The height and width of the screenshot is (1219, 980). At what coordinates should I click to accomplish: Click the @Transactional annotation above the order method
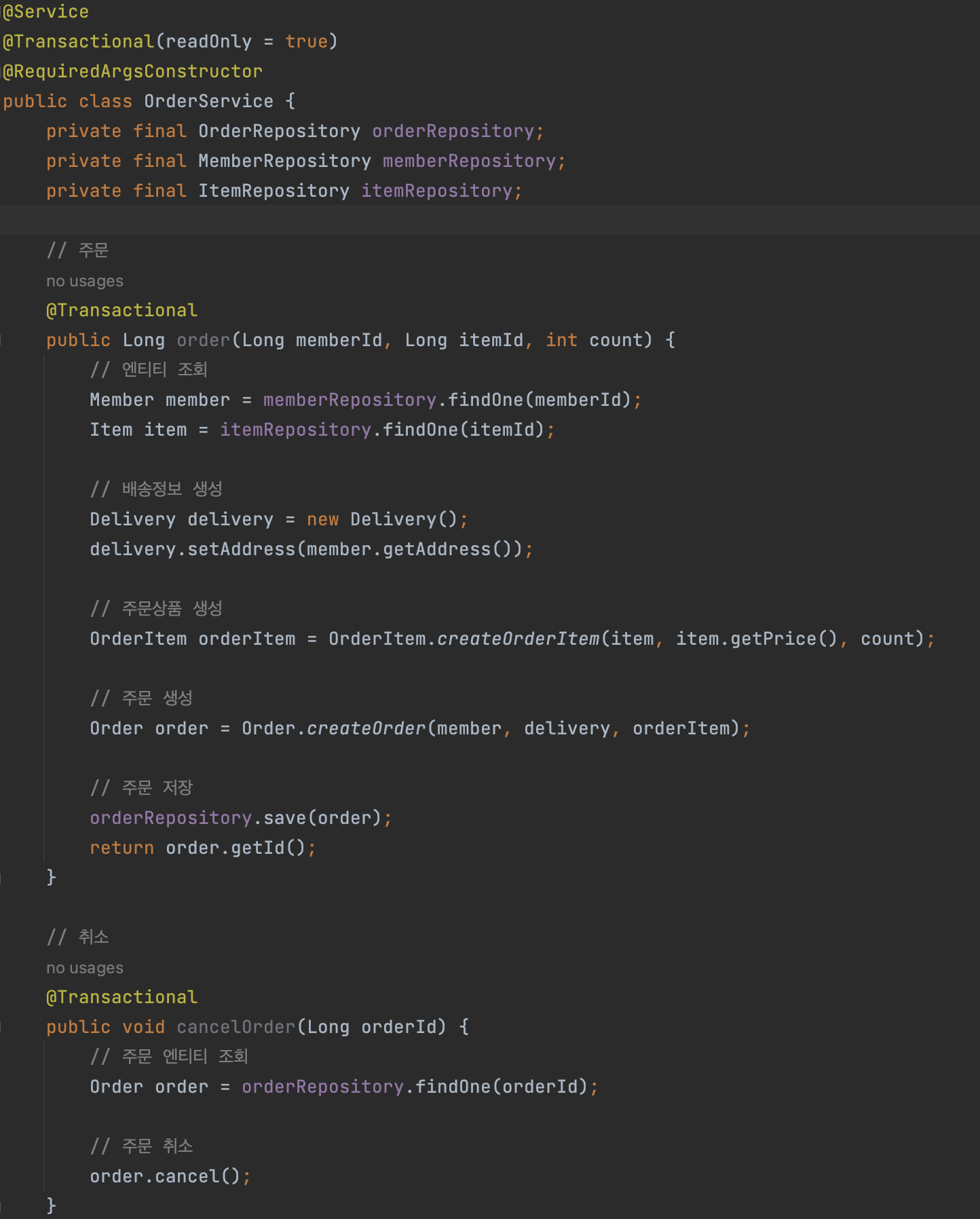(x=121, y=310)
